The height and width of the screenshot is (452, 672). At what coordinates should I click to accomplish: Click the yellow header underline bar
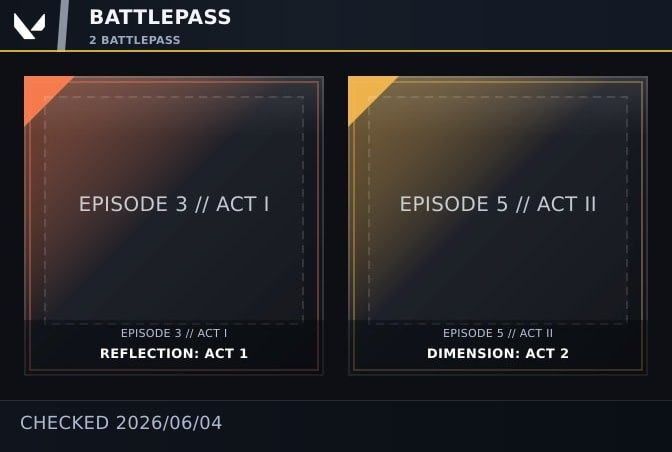pyautogui.click(x=336, y=51)
